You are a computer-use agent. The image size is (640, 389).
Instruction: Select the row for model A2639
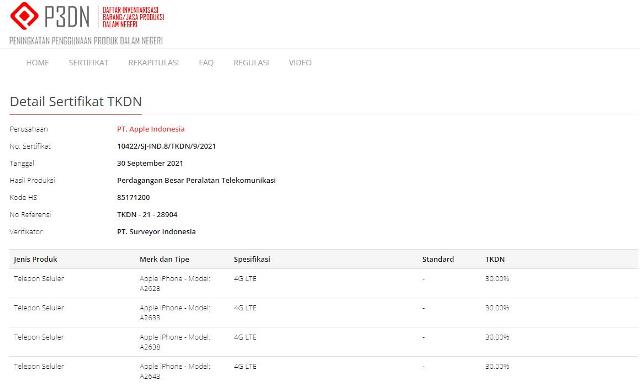pyautogui.click(x=324, y=342)
